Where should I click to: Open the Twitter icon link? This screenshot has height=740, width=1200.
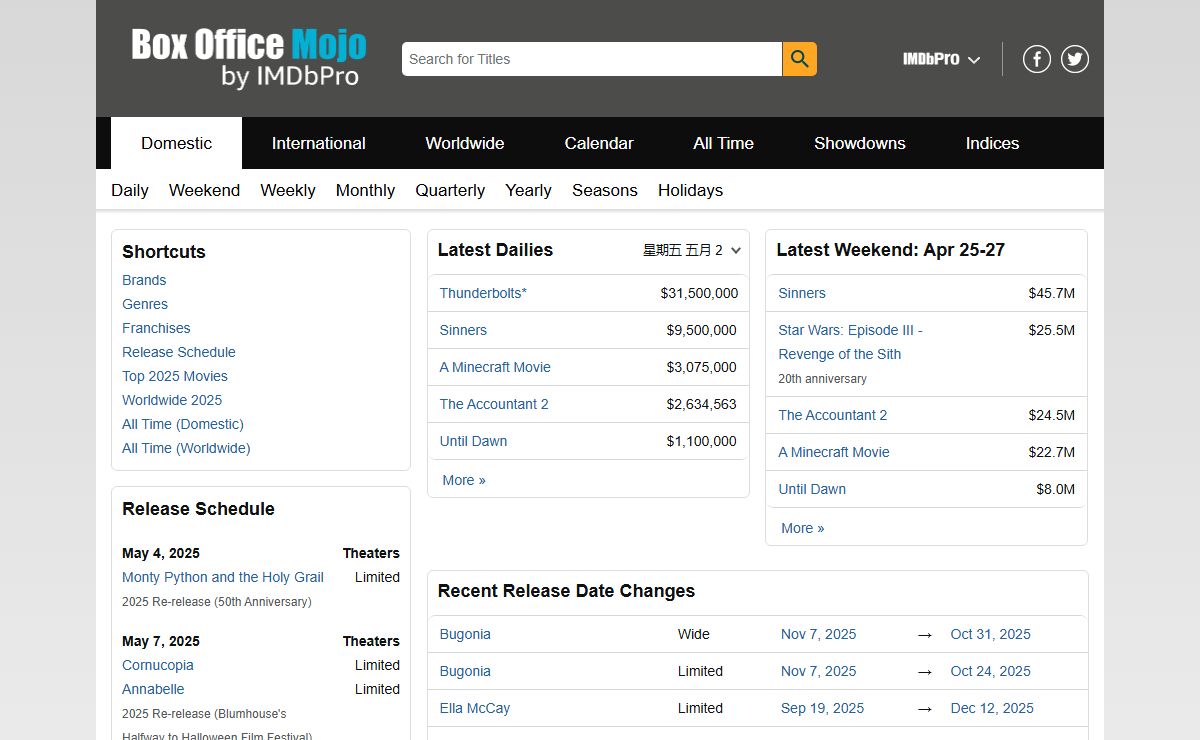pyautogui.click(x=1075, y=59)
